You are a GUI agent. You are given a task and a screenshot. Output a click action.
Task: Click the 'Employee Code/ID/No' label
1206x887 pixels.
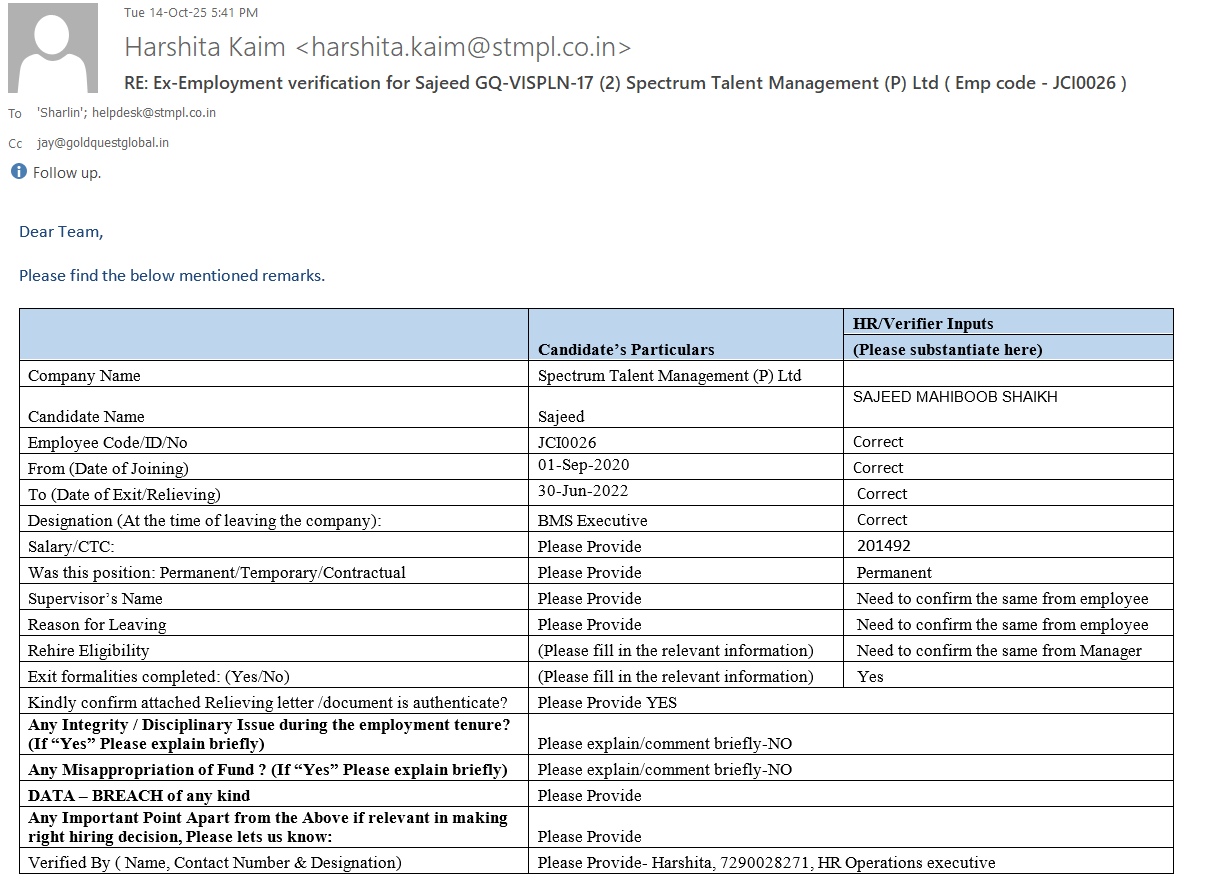pos(108,442)
